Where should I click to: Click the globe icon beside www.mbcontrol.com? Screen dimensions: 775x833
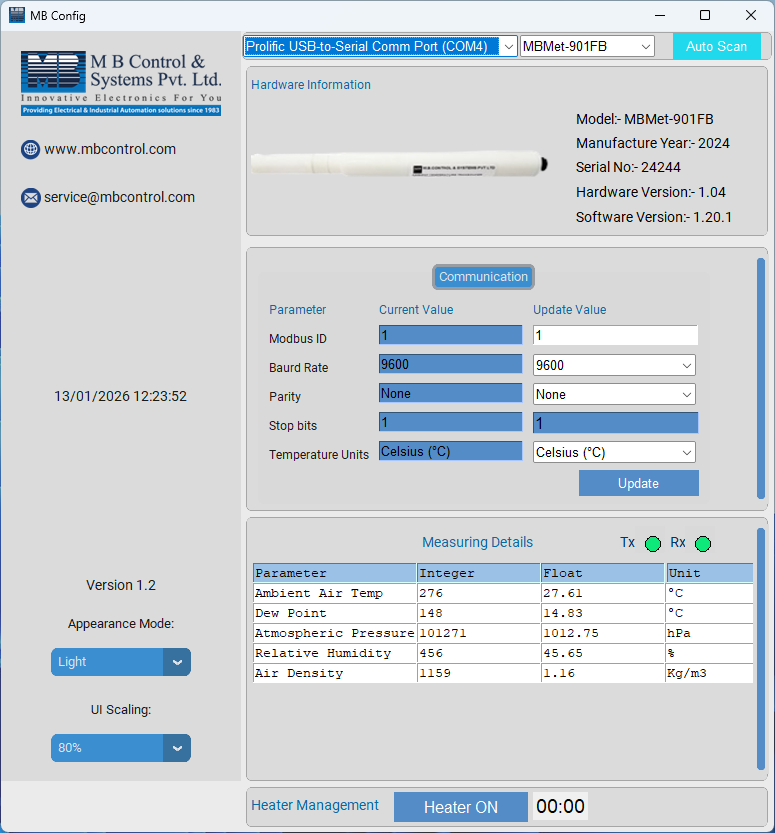pyautogui.click(x=30, y=150)
